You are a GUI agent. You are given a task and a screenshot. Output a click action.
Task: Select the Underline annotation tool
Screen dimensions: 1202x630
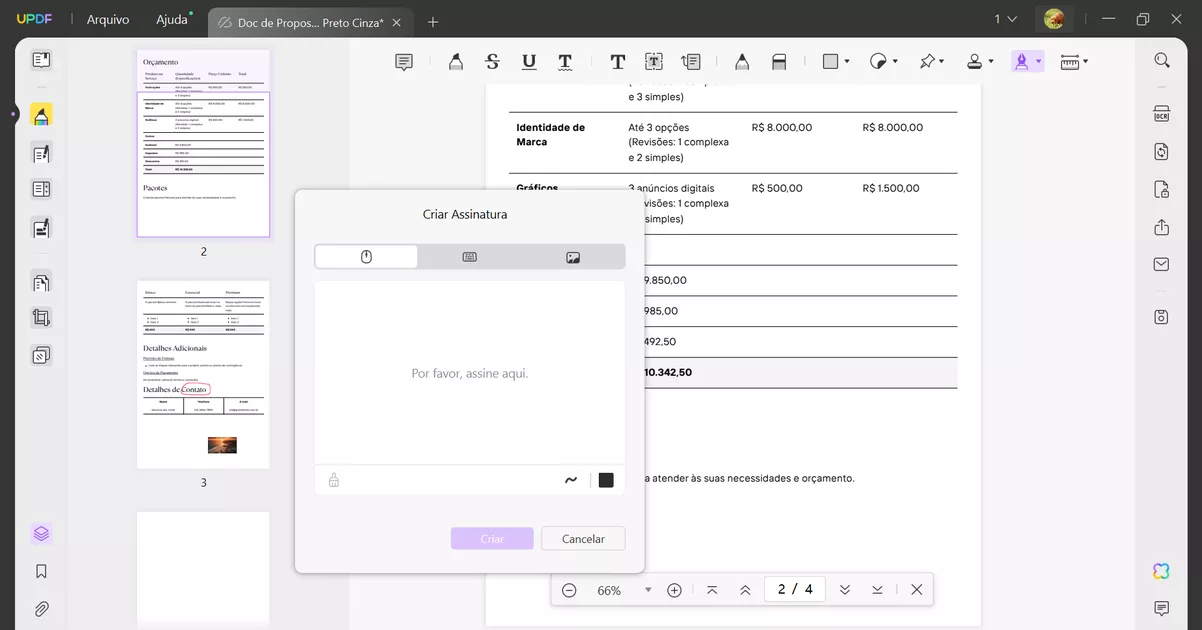(x=528, y=60)
